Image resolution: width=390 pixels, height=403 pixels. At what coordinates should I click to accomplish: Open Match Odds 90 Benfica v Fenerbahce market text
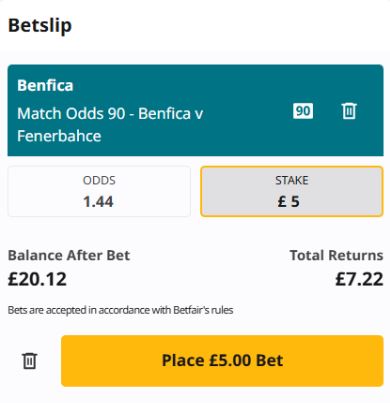[x=110, y=124]
